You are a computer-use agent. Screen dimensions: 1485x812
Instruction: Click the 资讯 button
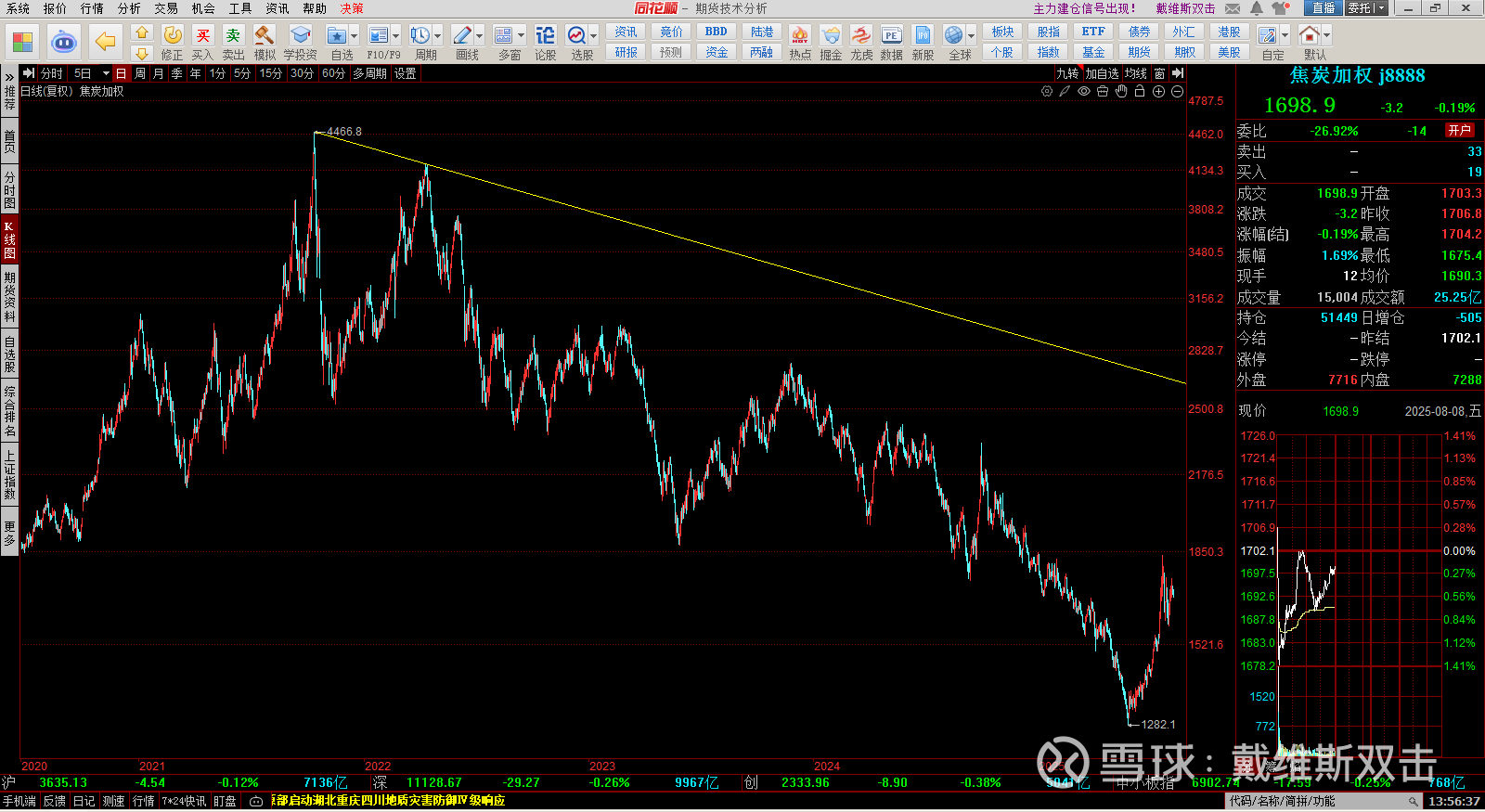[626, 32]
